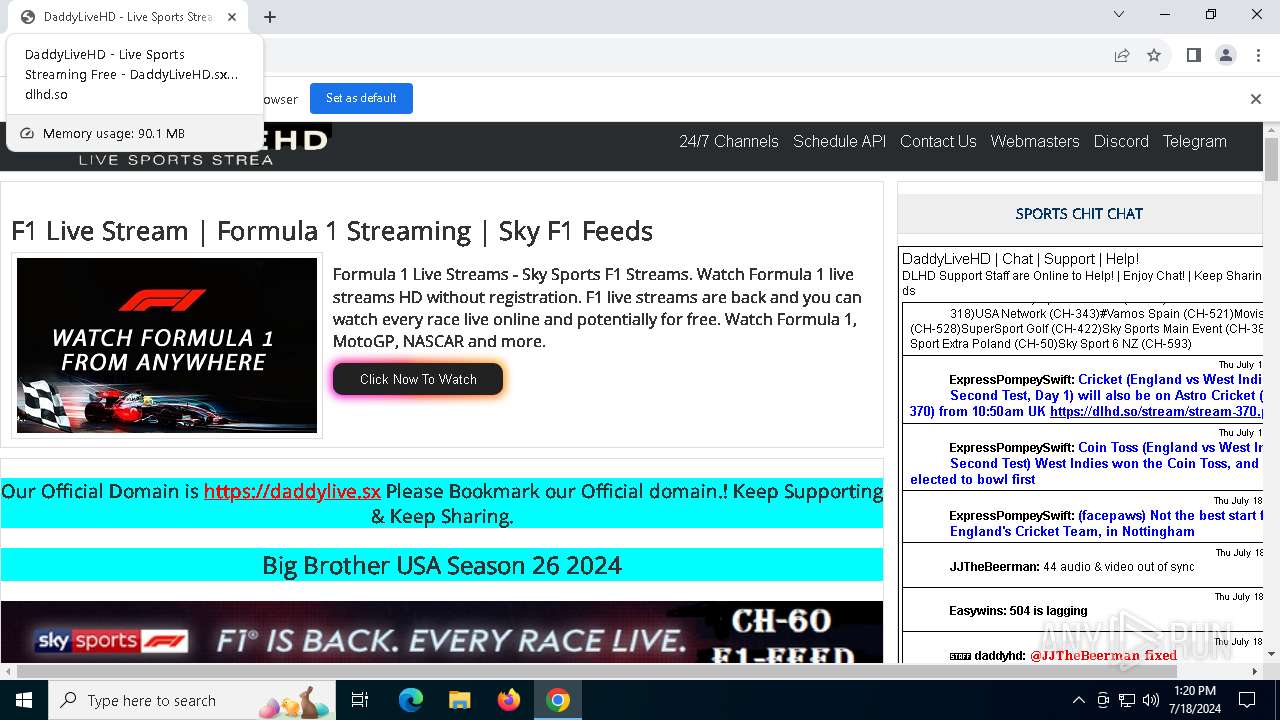The image size is (1280, 720).
Task: Click the new tab plus icon
Action: point(270,17)
